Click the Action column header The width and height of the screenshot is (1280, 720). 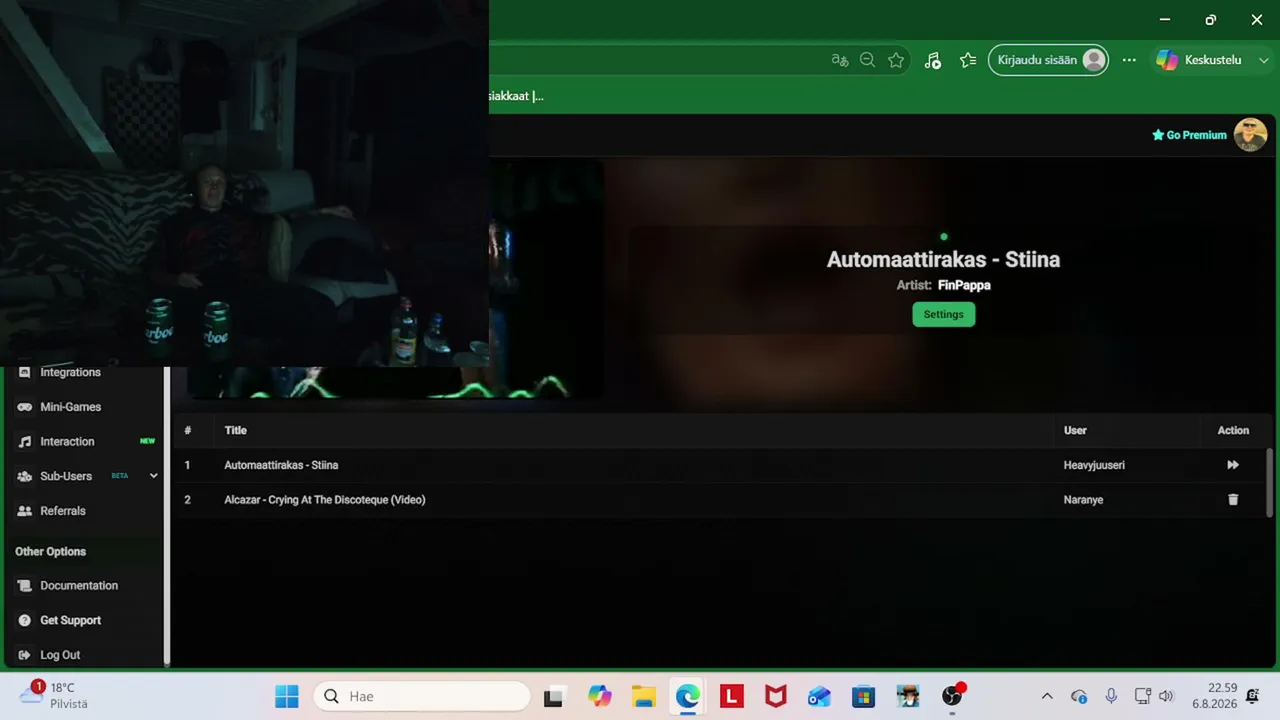pyautogui.click(x=1233, y=430)
